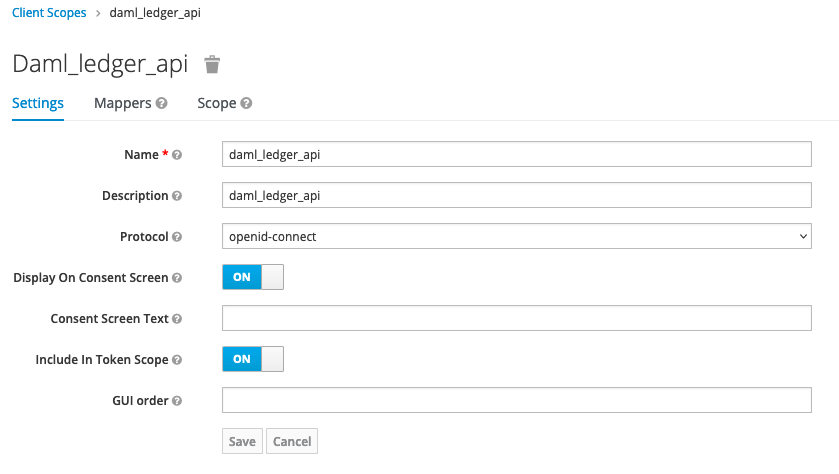Open the Protocol dropdown
839x474 pixels.
click(516, 237)
